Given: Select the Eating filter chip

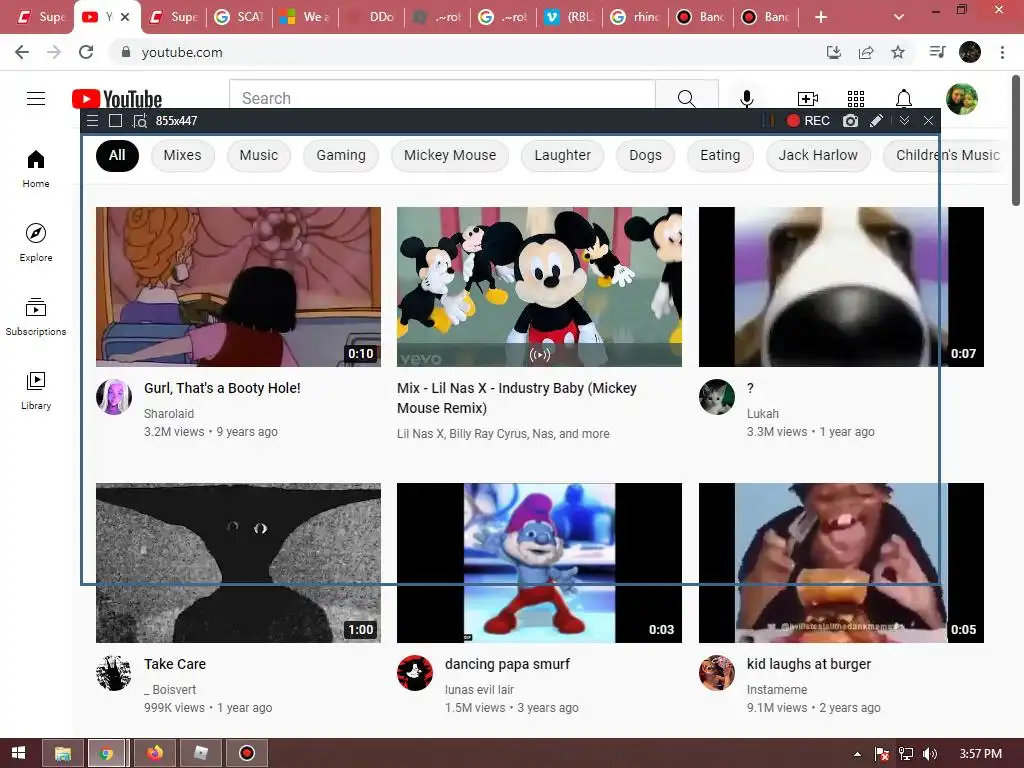Looking at the screenshot, I should click(720, 155).
